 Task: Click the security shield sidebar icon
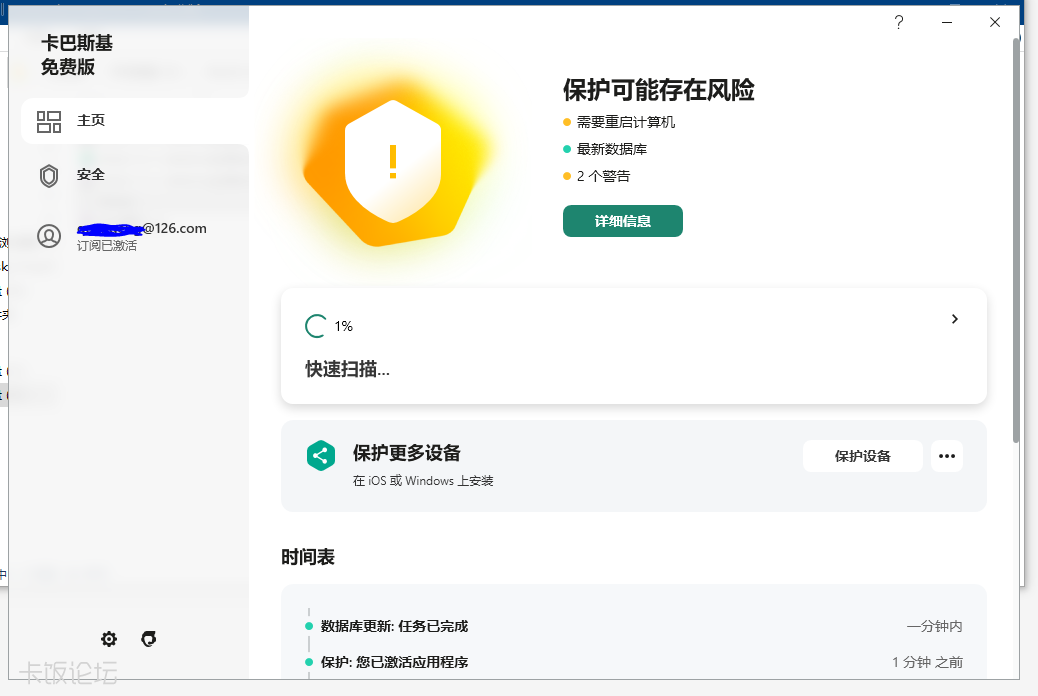[x=49, y=176]
